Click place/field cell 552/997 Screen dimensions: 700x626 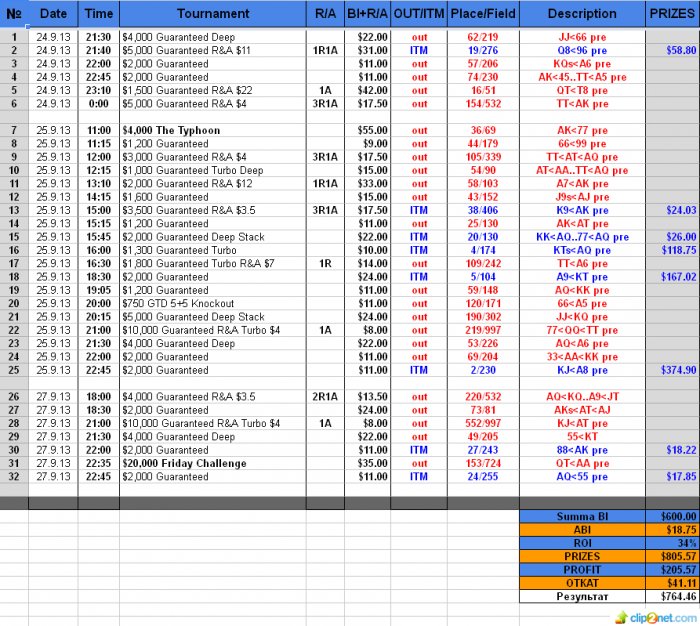483,423
